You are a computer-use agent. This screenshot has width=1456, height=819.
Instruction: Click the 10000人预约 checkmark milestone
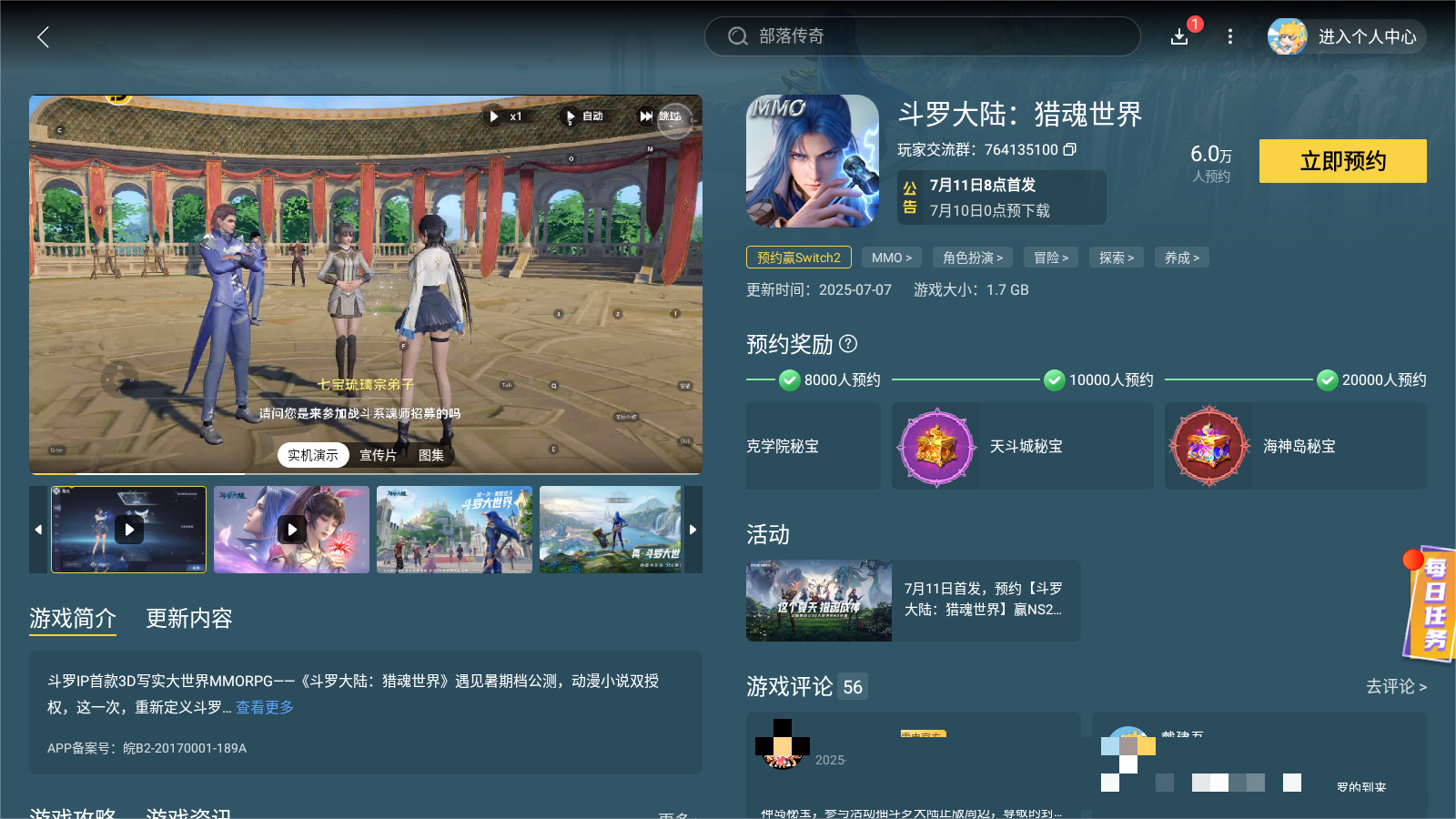click(1055, 379)
